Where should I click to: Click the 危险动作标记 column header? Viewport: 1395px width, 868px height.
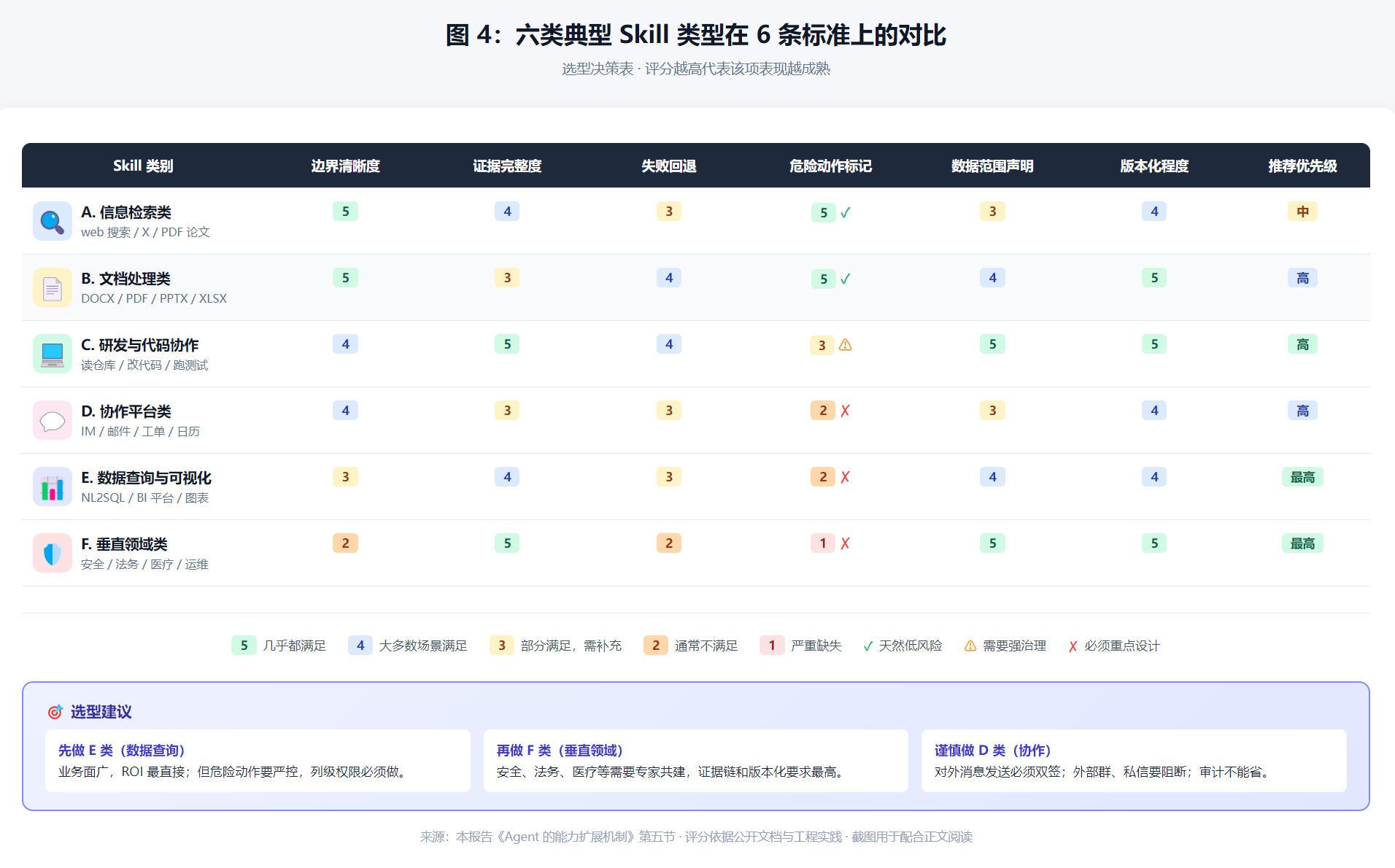pos(831,166)
